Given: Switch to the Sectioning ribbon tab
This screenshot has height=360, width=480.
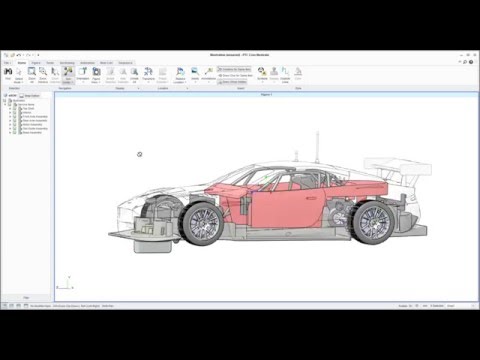Looking at the screenshot, I should click(x=67, y=63).
